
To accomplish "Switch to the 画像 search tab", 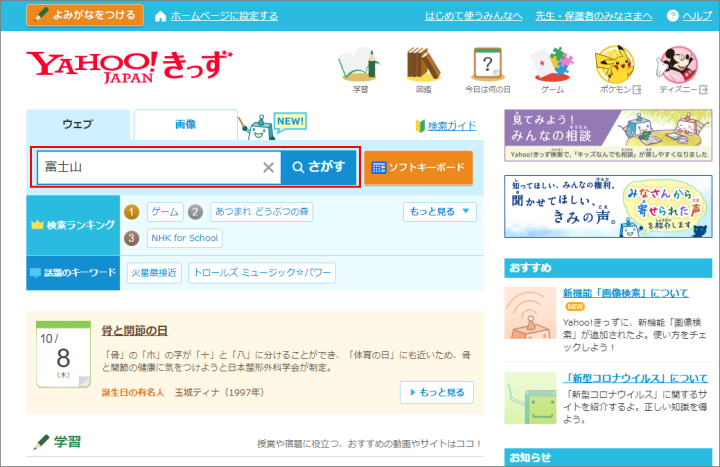I will (185, 125).
